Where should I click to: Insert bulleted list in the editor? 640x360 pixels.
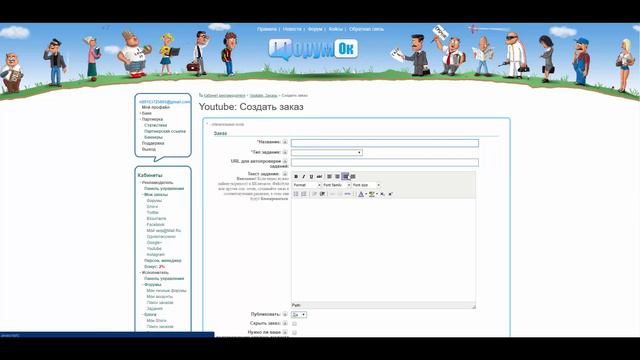click(296, 194)
